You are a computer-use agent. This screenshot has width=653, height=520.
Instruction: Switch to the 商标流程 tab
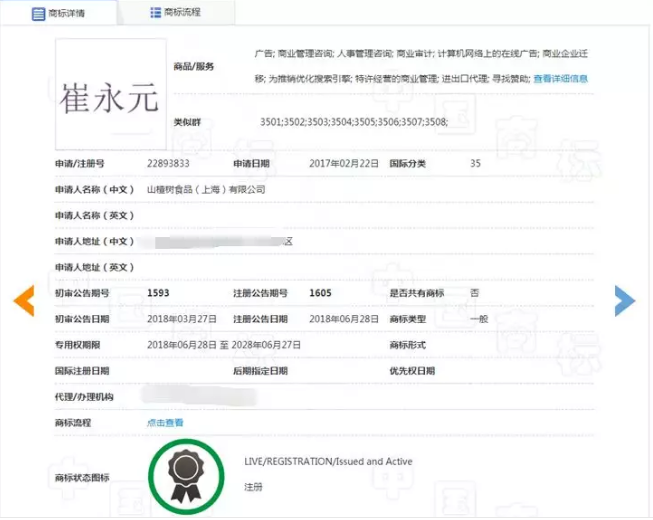point(176,12)
